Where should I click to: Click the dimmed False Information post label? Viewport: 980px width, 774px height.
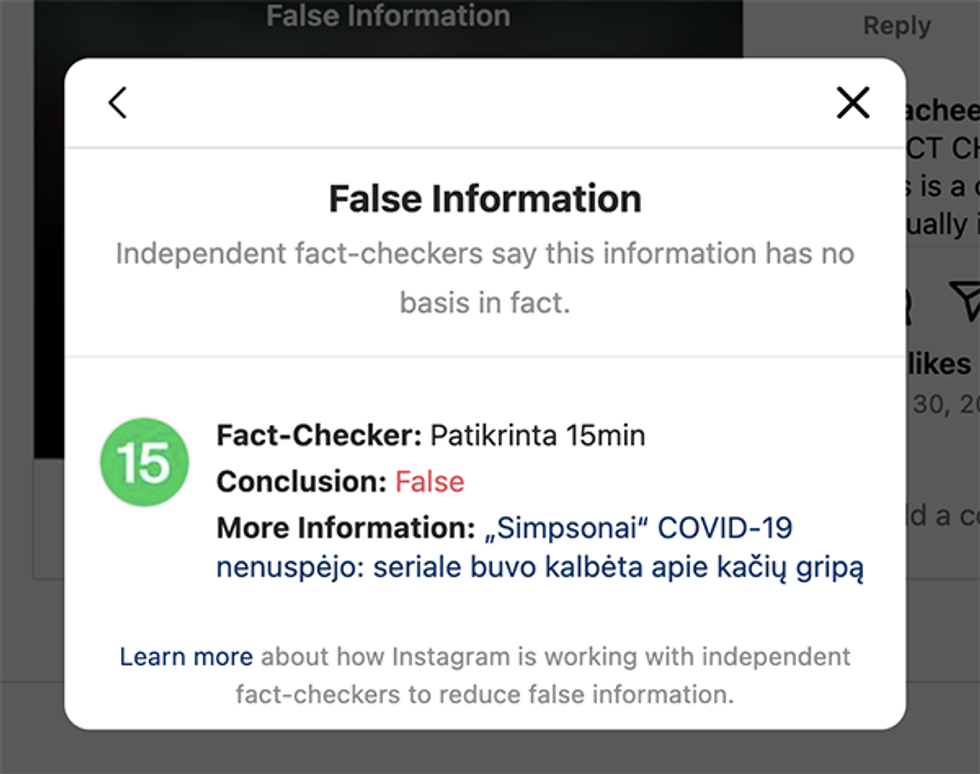pos(388,16)
